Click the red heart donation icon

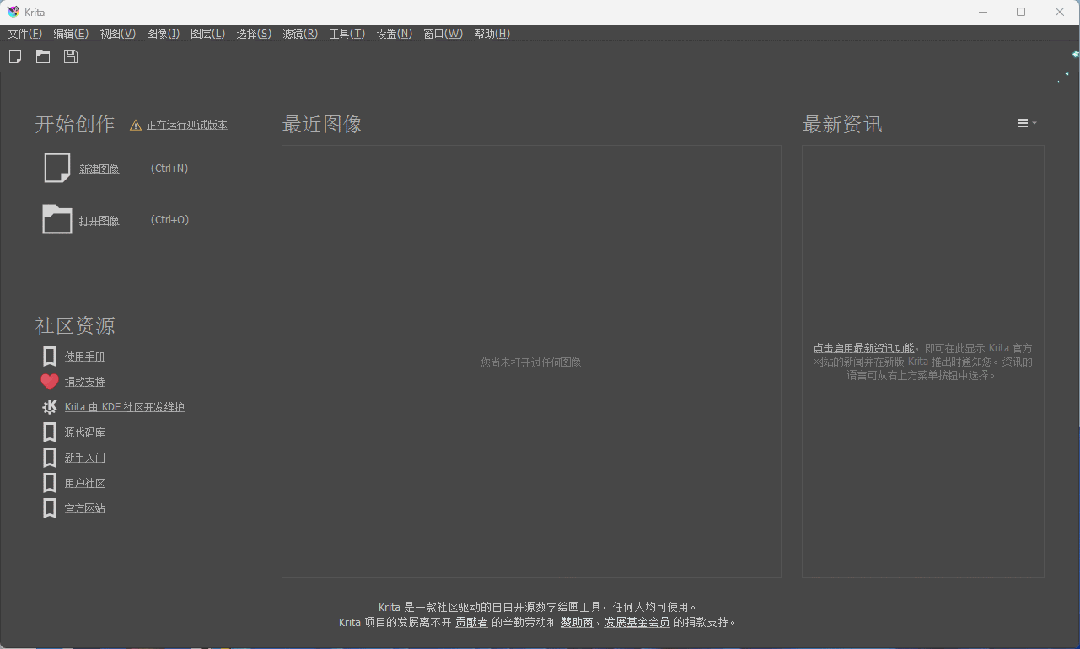(50, 381)
